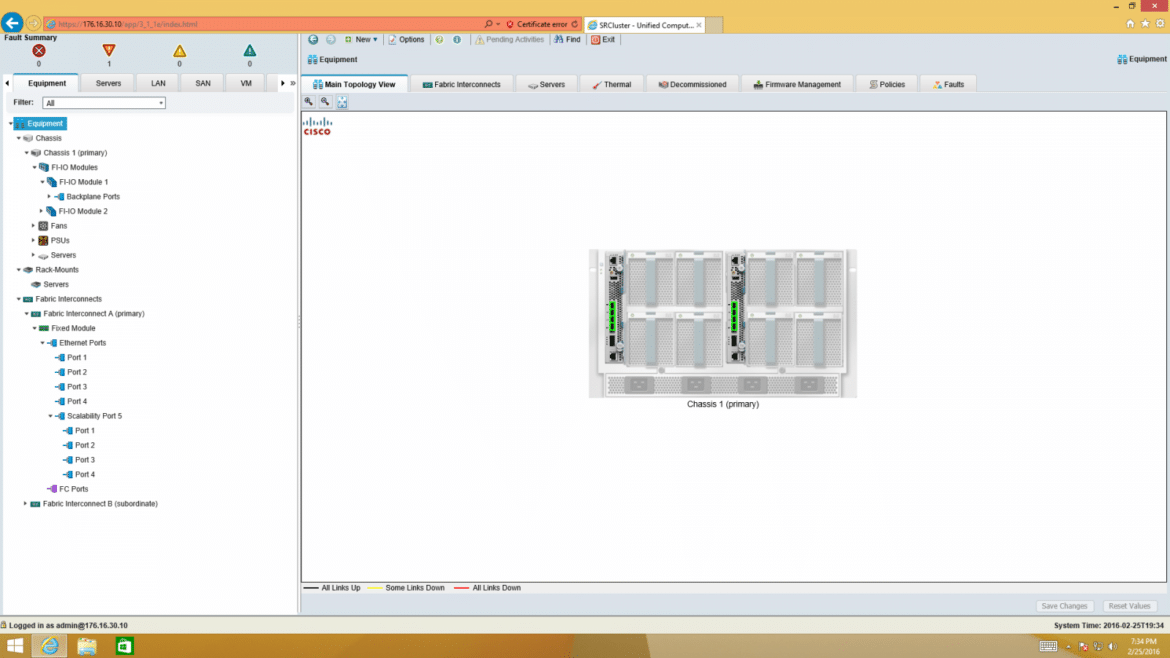Viewport: 1170px width, 658px height.
Task: Click the Fans icon in the tree
Action: pos(43,226)
